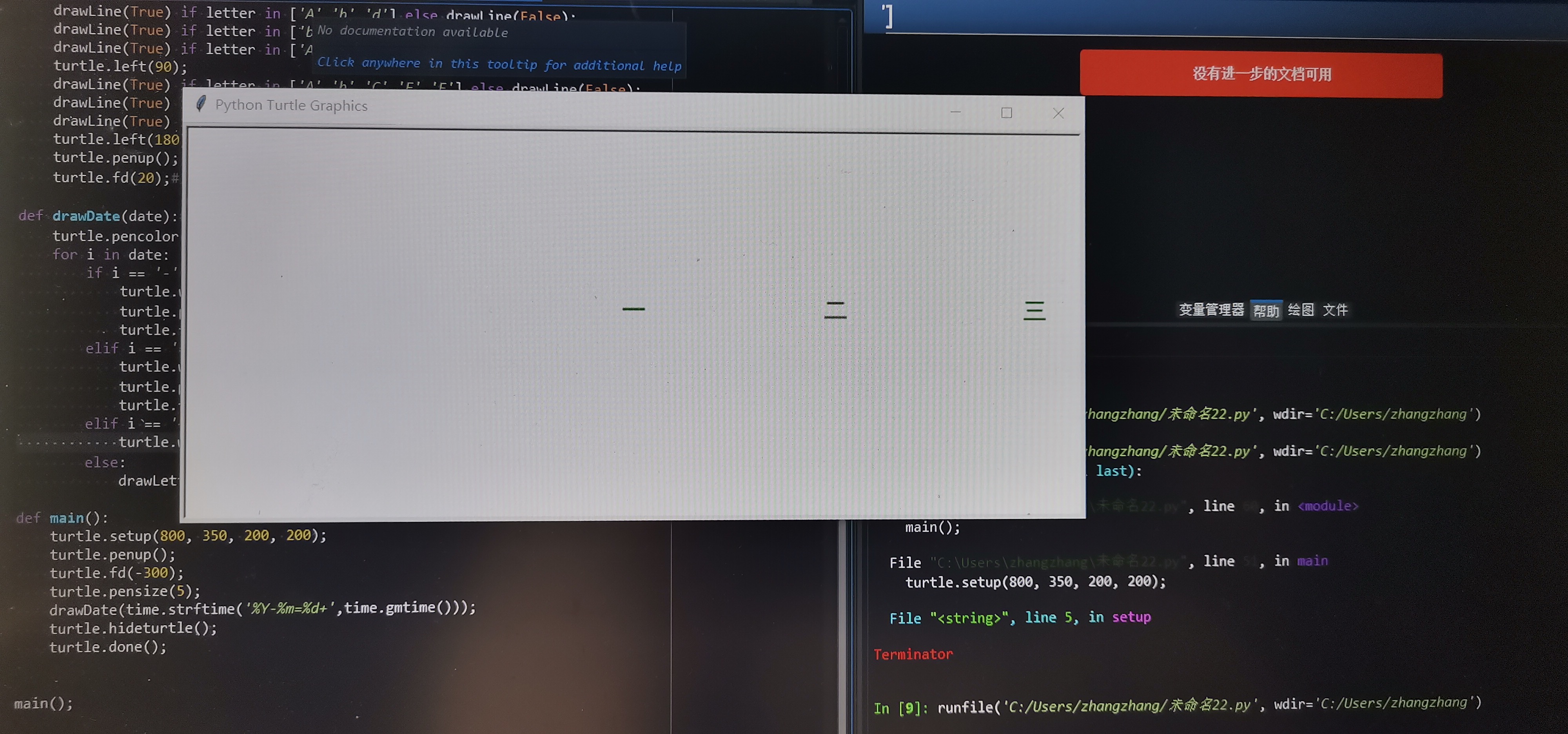Click the drawn character 三 on canvas
This screenshot has height=734, width=1568.
1034,311
